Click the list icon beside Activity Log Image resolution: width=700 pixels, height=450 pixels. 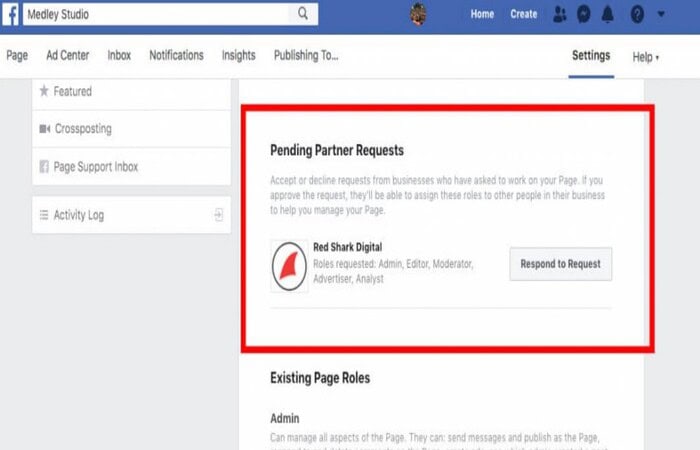coord(44,215)
